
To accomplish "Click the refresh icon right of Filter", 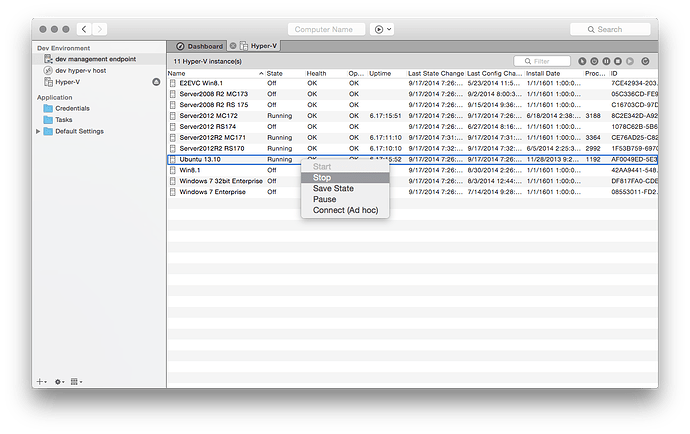I will [645, 61].
